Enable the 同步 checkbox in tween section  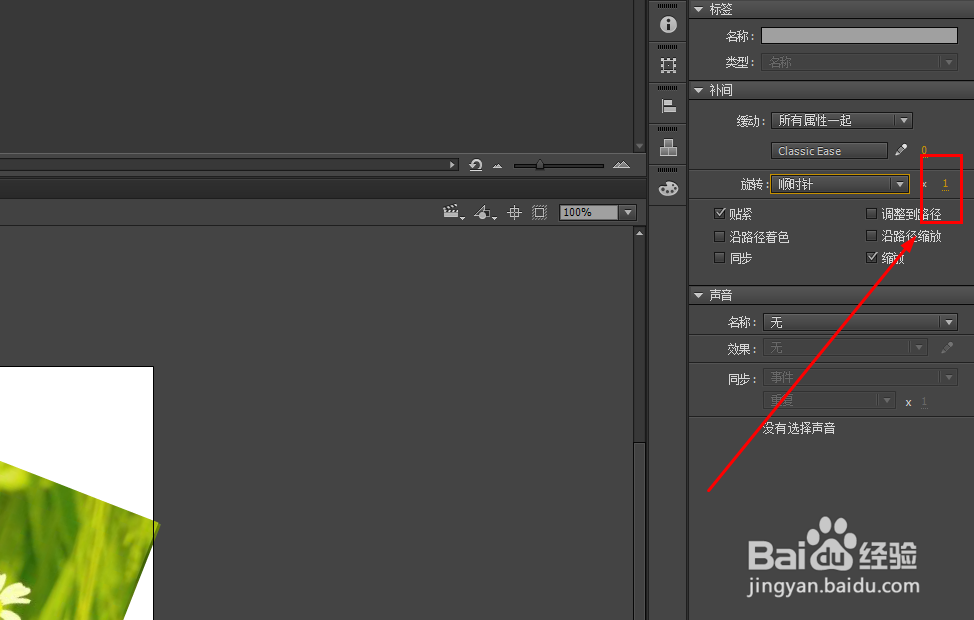point(719,257)
